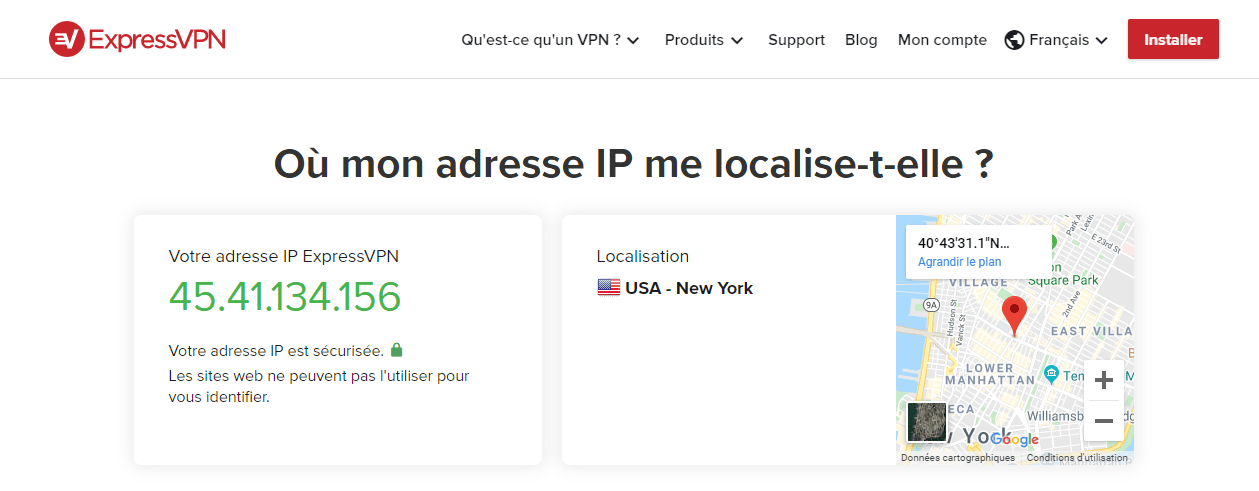The image size is (1259, 491).
Task: Click the green secured padlock icon
Action: [x=397, y=350]
